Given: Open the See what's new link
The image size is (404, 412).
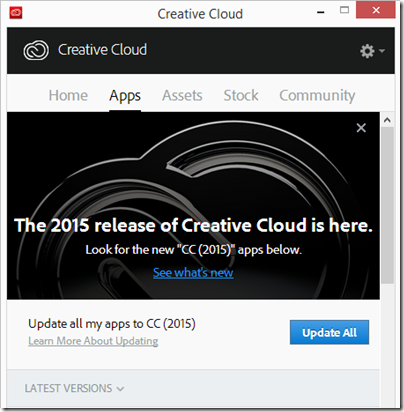Looking at the screenshot, I should coord(193,273).
